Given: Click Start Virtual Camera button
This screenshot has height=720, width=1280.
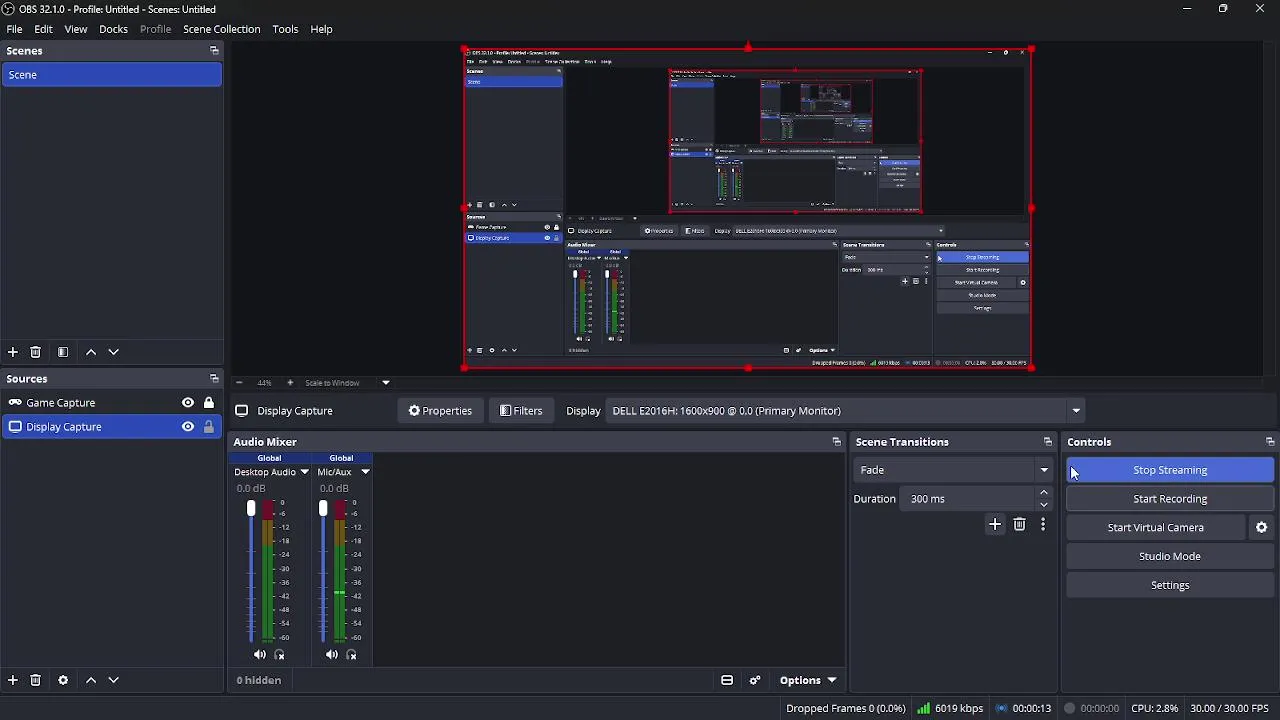Looking at the screenshot, I should [1156, 528].
